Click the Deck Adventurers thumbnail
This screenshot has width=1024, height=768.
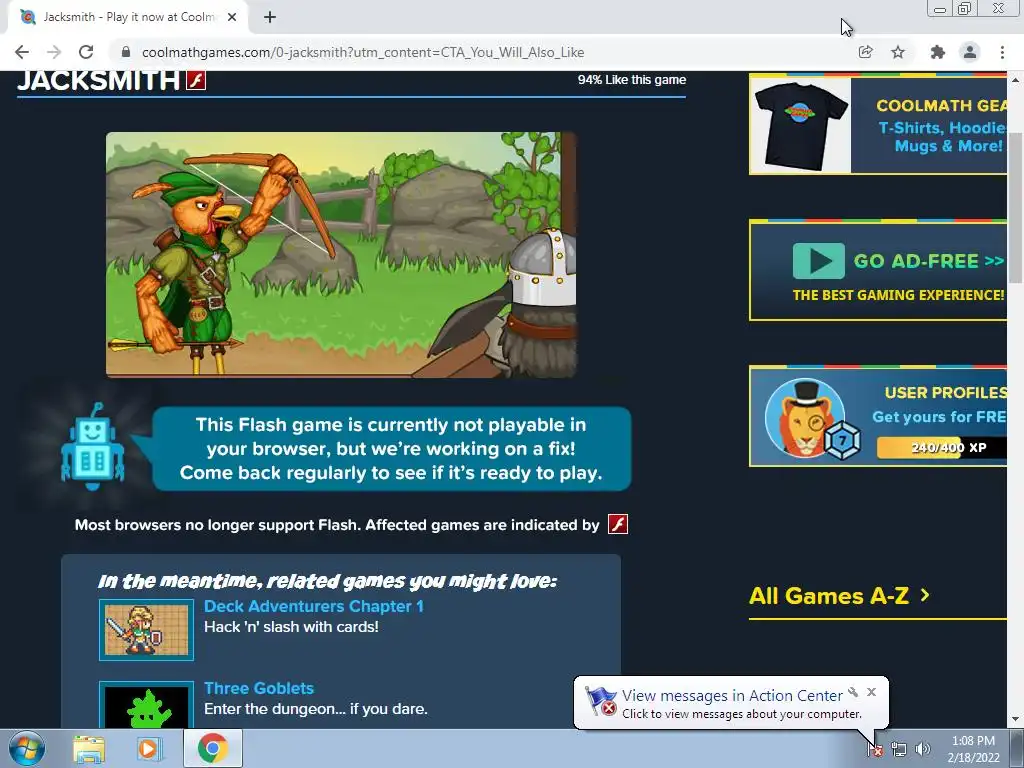click(146, 630)
